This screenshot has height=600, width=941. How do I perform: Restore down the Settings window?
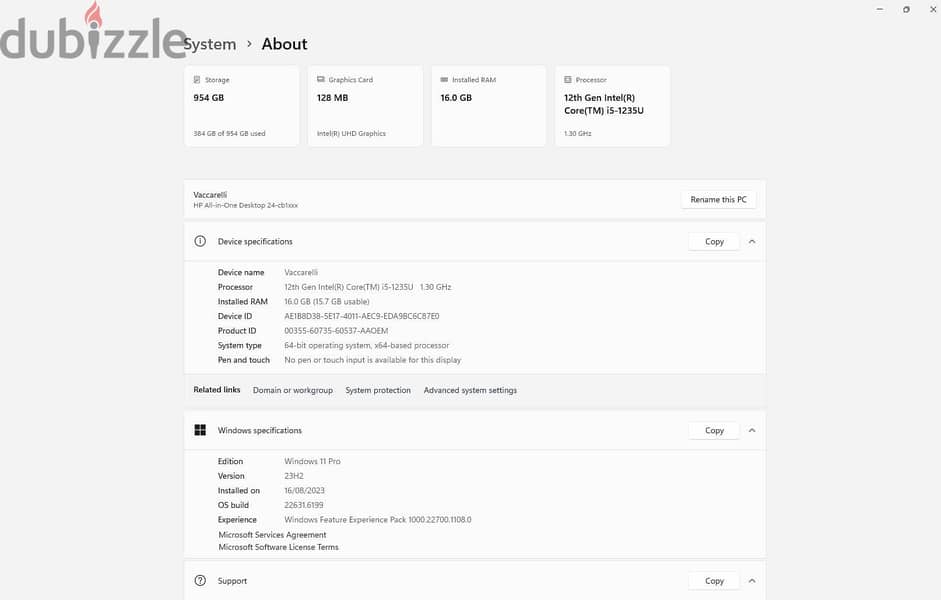[x=906, y=9]
